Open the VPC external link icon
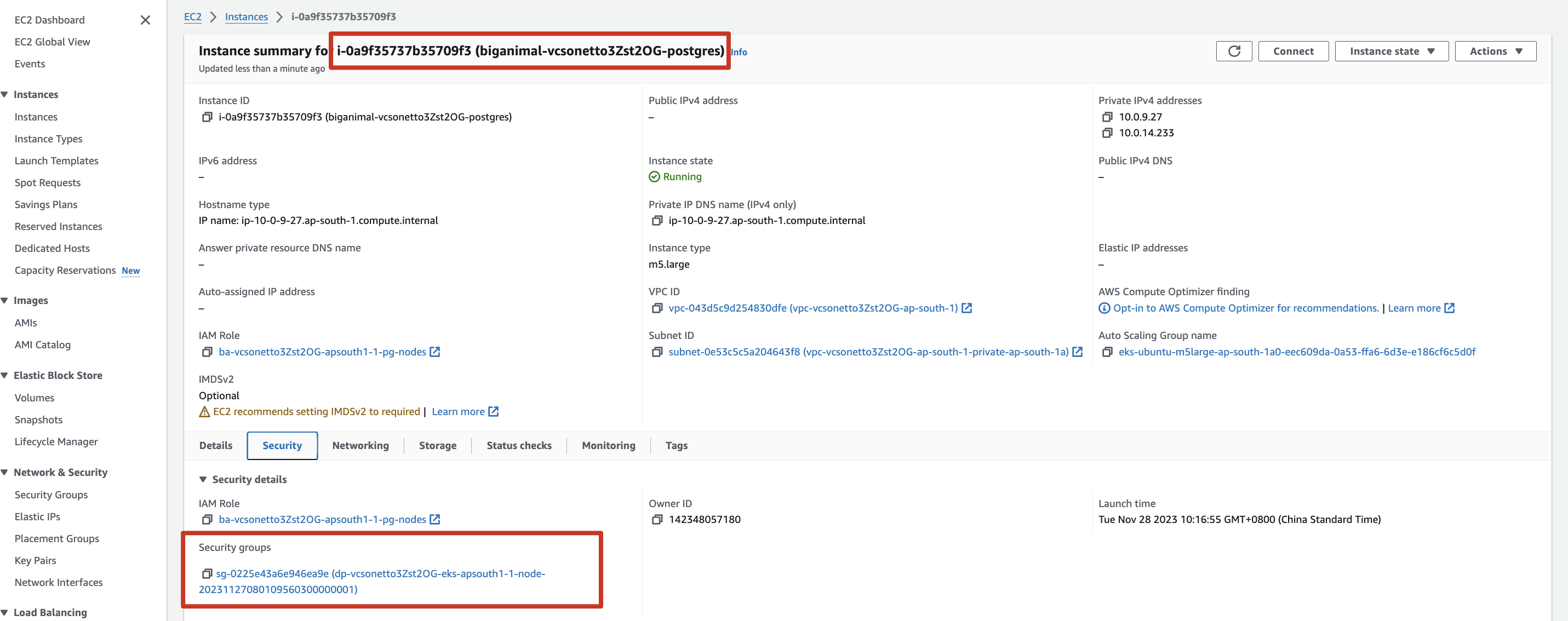 [x=966, y=308]
